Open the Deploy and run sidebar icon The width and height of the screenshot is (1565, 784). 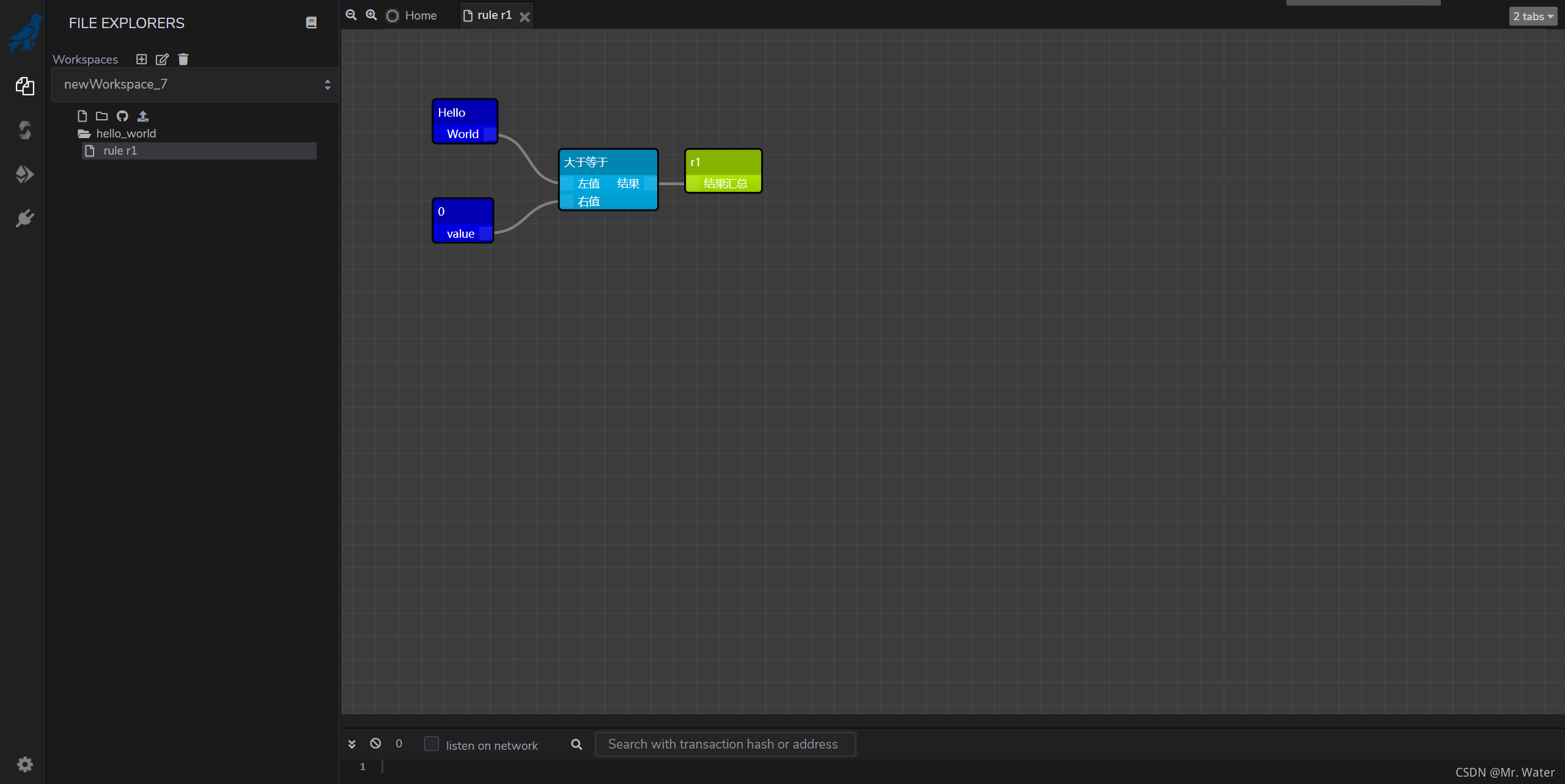point(24,174)
